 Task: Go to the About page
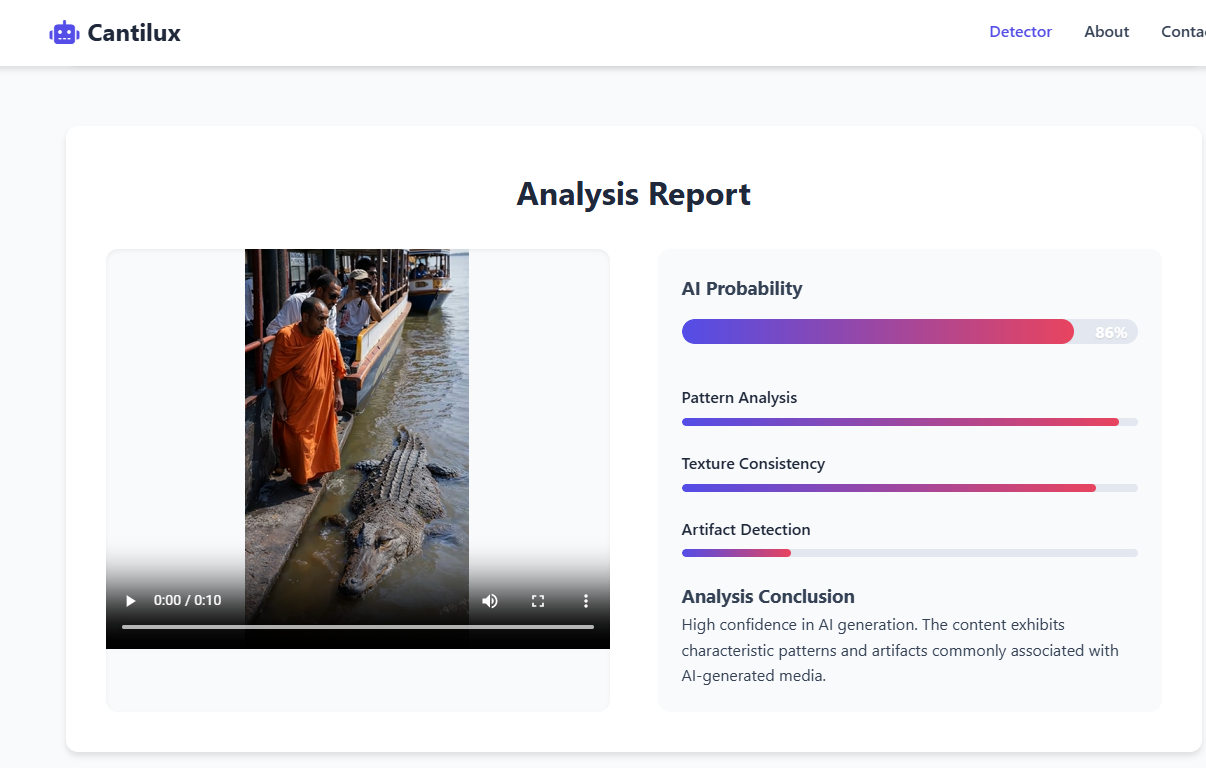tap(1106, 32)
